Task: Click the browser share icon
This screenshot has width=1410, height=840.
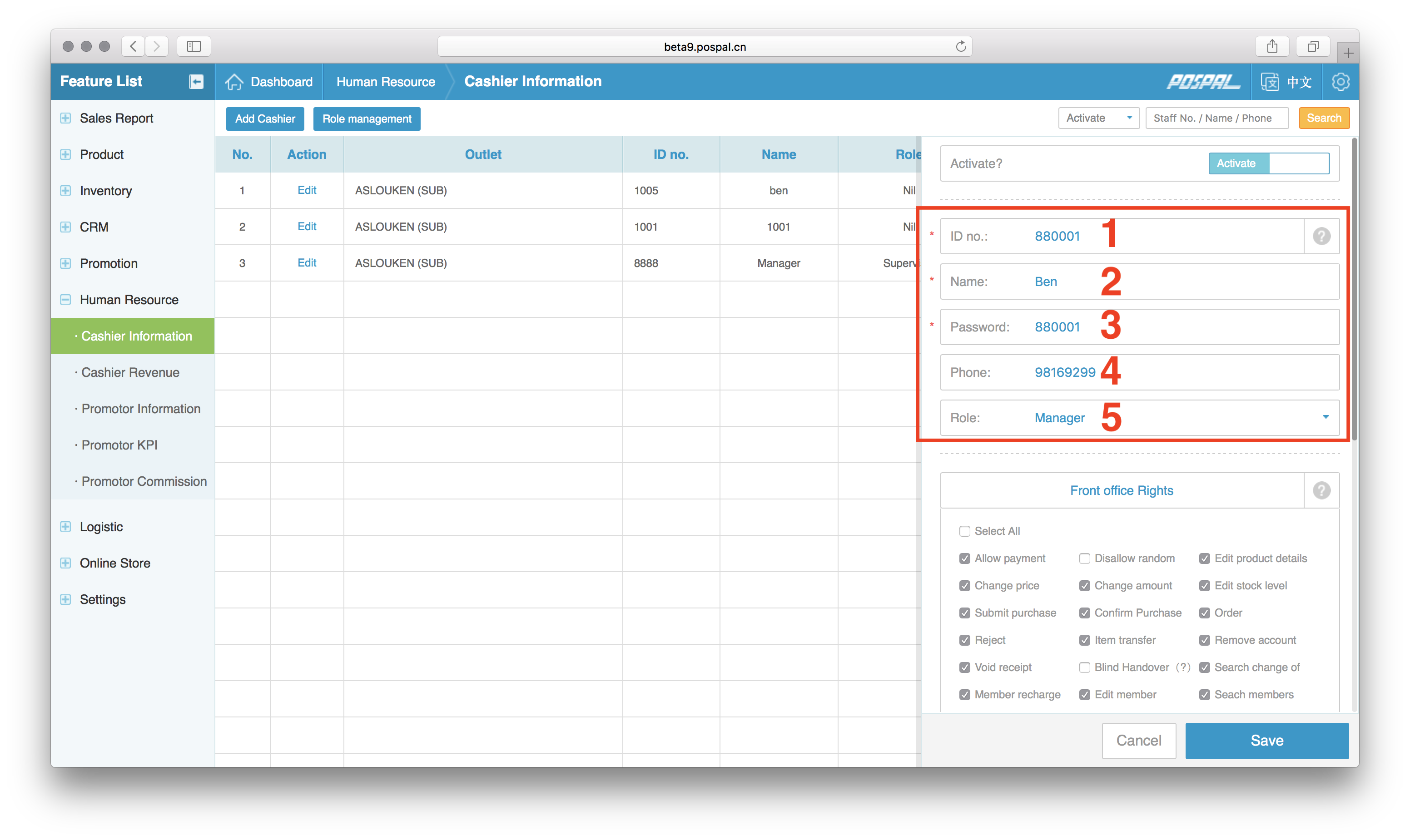Action: tap(1272, 46)
